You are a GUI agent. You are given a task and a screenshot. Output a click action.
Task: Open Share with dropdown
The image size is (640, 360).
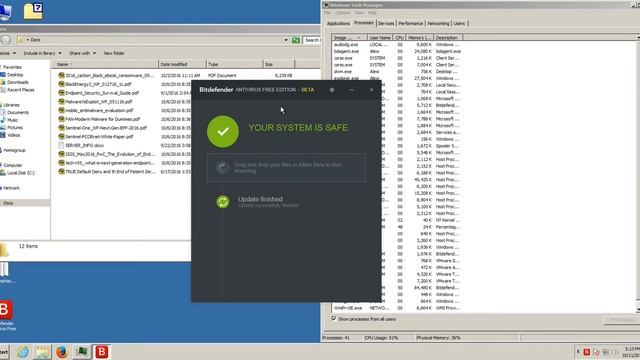pyautogui.click(x=82, y=53)
